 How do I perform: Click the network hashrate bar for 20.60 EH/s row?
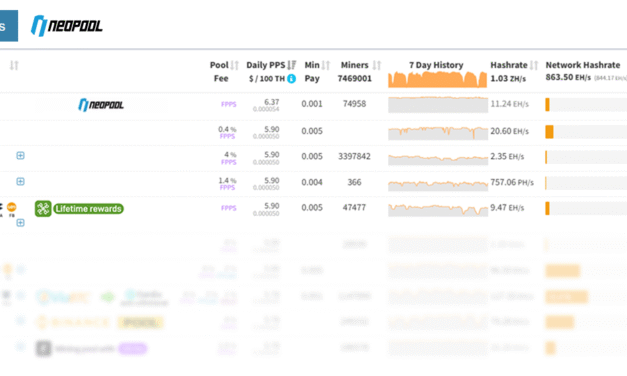point(586,132)
